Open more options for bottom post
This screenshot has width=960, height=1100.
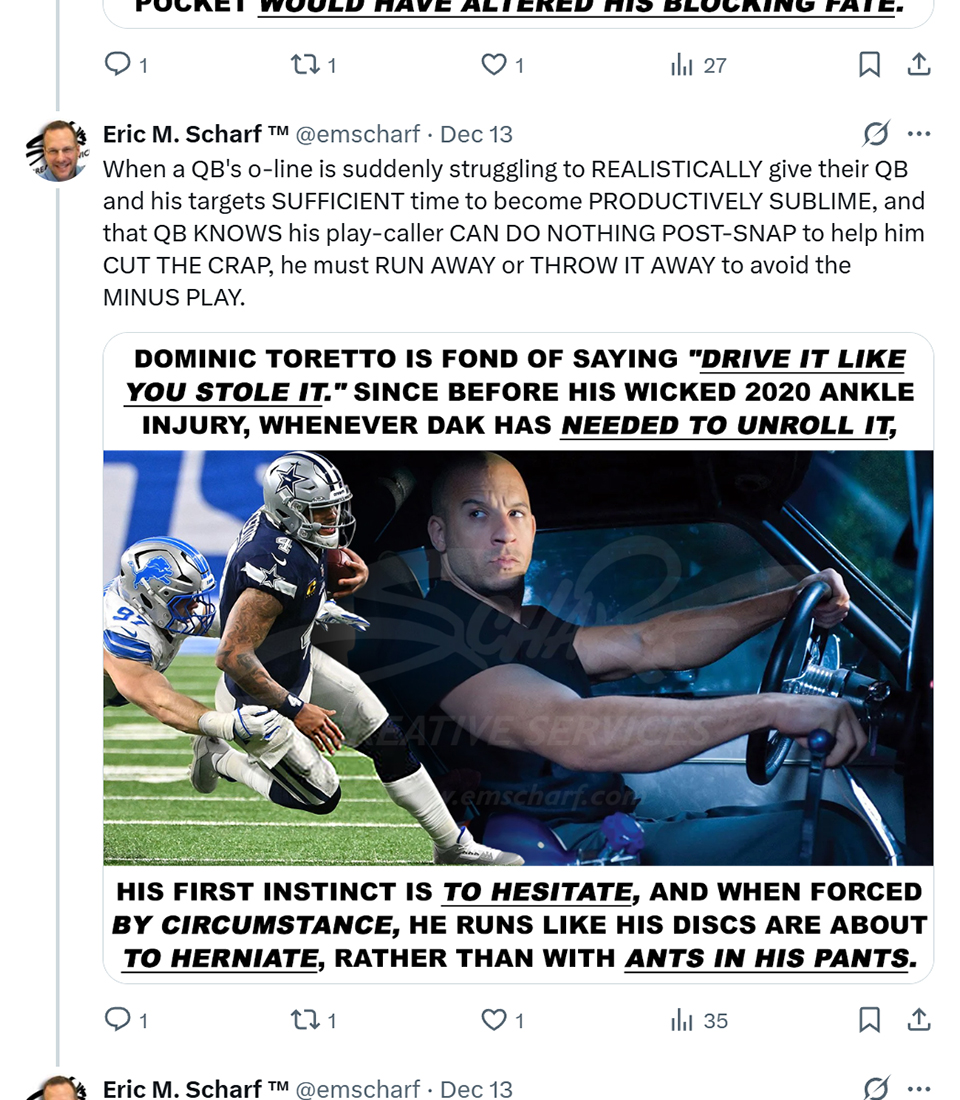918,1088
